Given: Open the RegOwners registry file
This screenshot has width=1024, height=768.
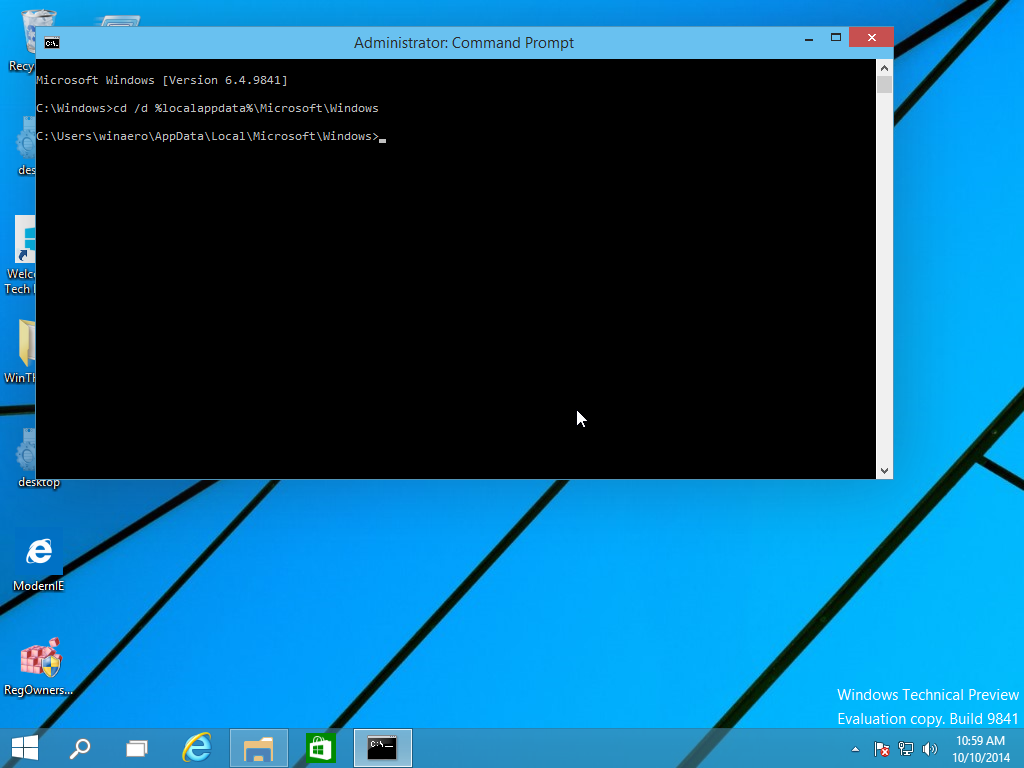Looking at the screenshot, I should (40, 660).
